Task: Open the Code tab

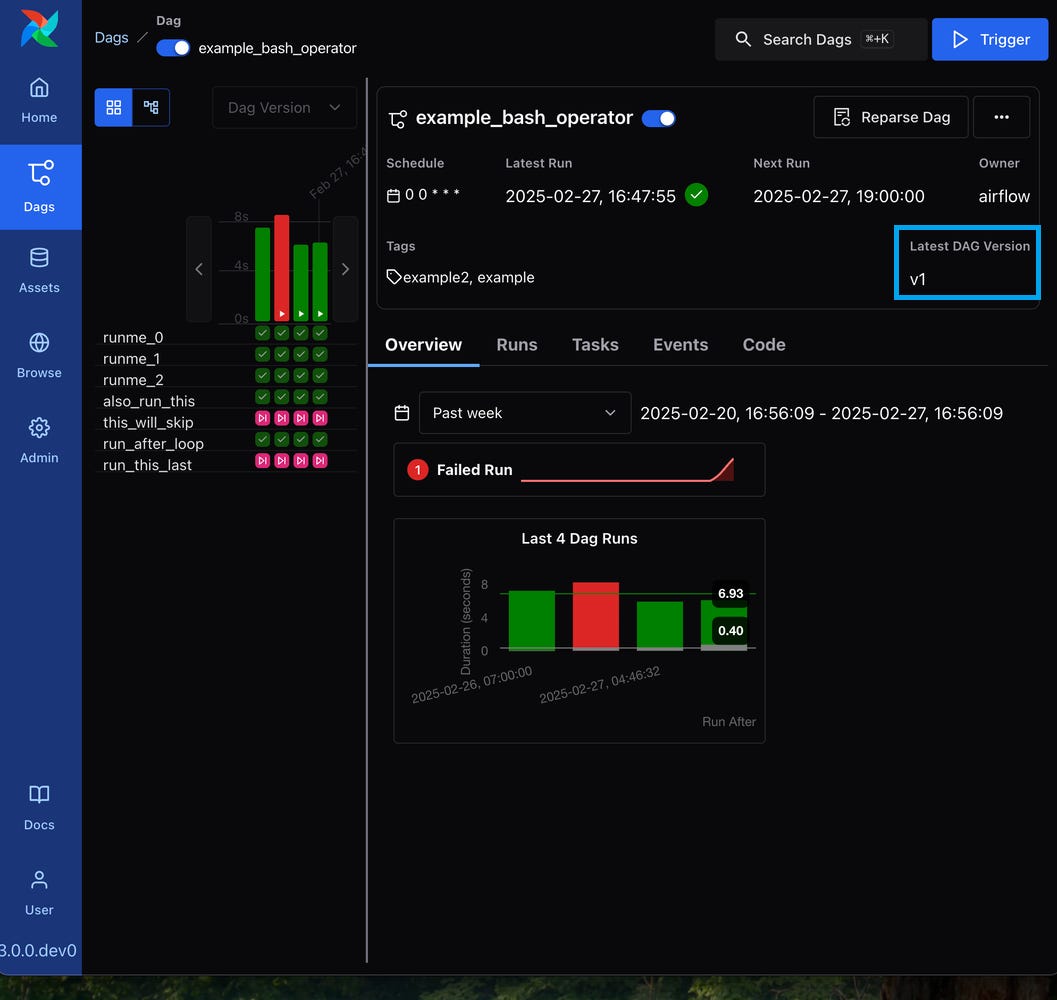Action: pyautogui.click(x=763, y=344)
